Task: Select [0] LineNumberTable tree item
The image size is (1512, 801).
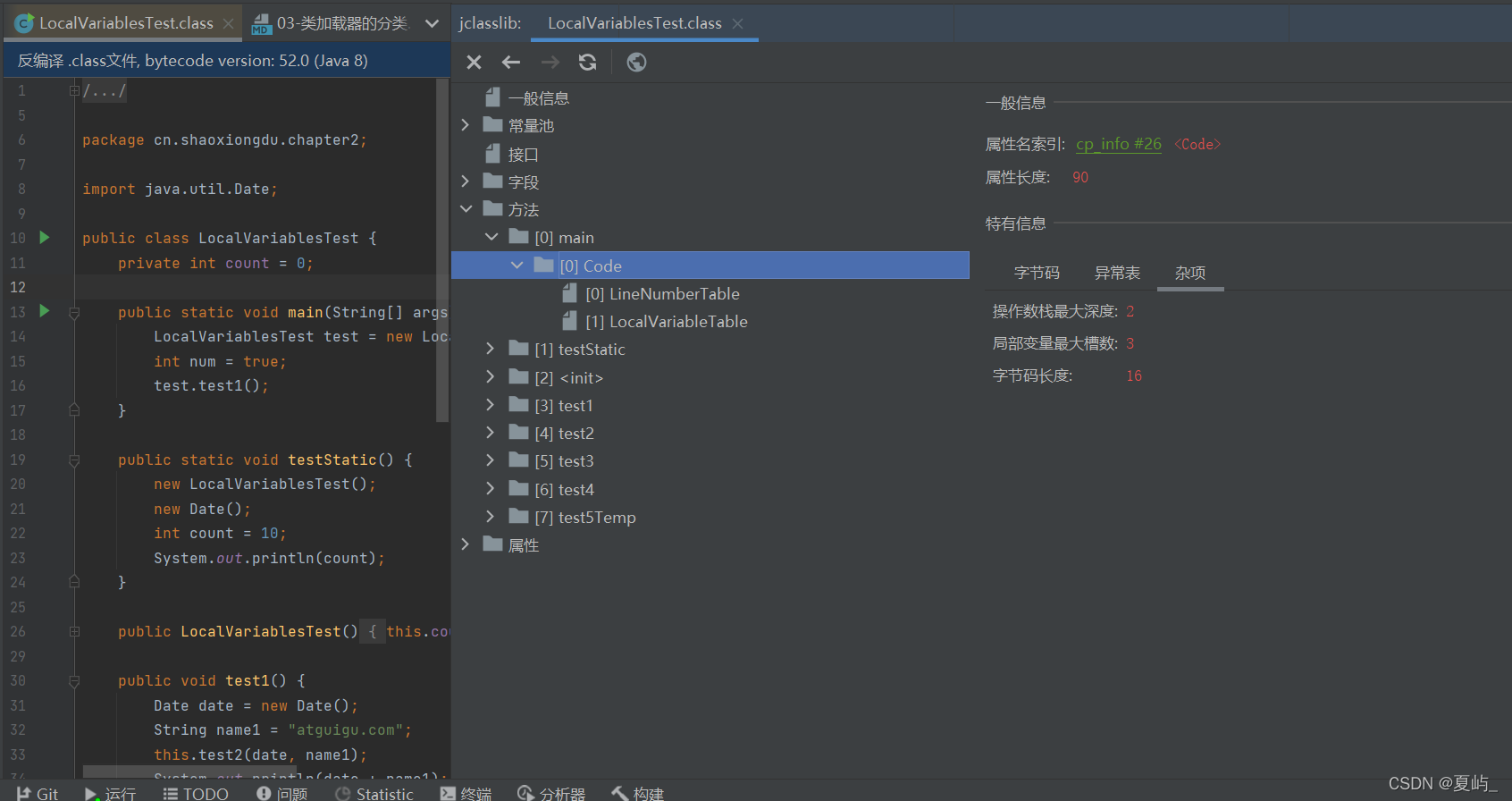Action: point(662,293)
